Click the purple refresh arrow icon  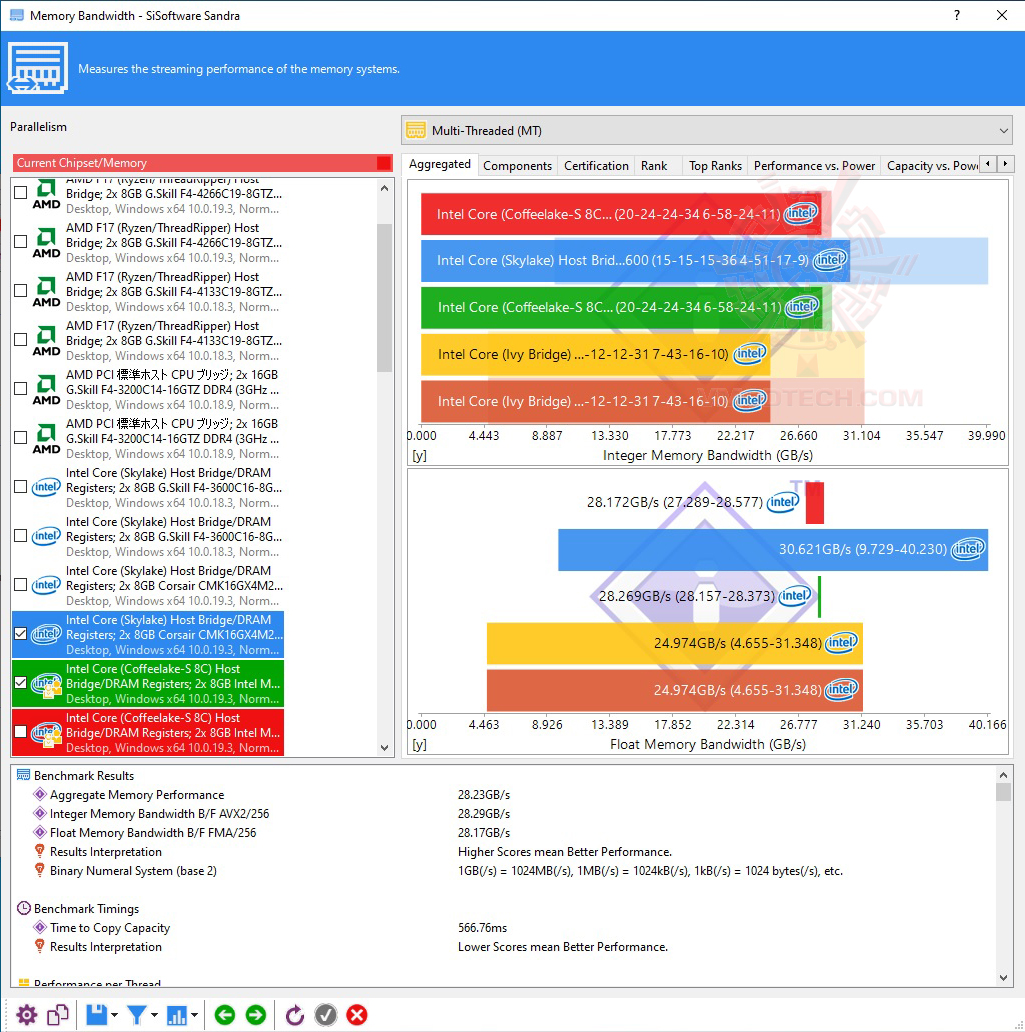(295, 1015)
